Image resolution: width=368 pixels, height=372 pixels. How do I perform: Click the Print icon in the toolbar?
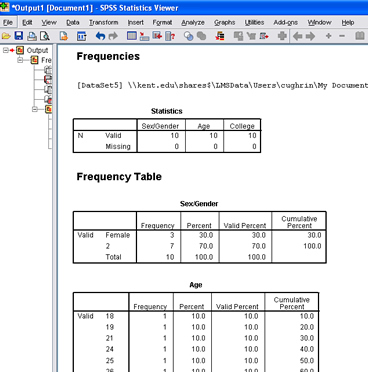[x=32, y=36]
